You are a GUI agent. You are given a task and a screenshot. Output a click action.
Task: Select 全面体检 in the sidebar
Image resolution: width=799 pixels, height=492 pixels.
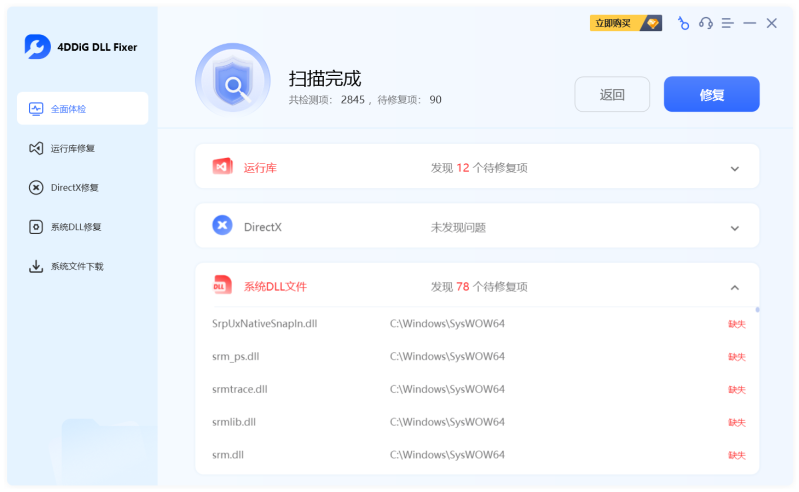coord(83,108)
